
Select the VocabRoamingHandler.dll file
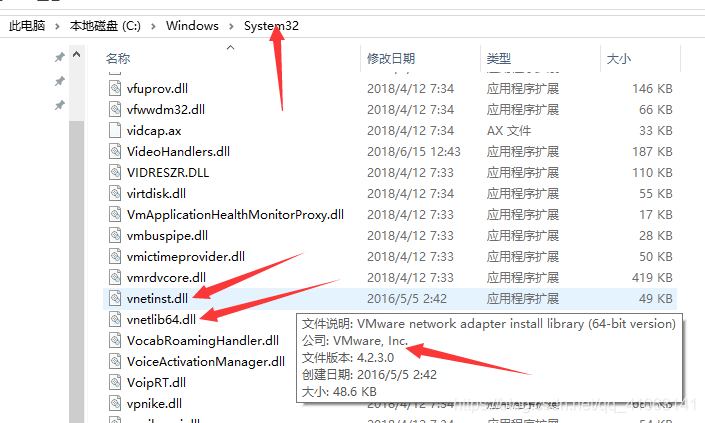(203, 340)
